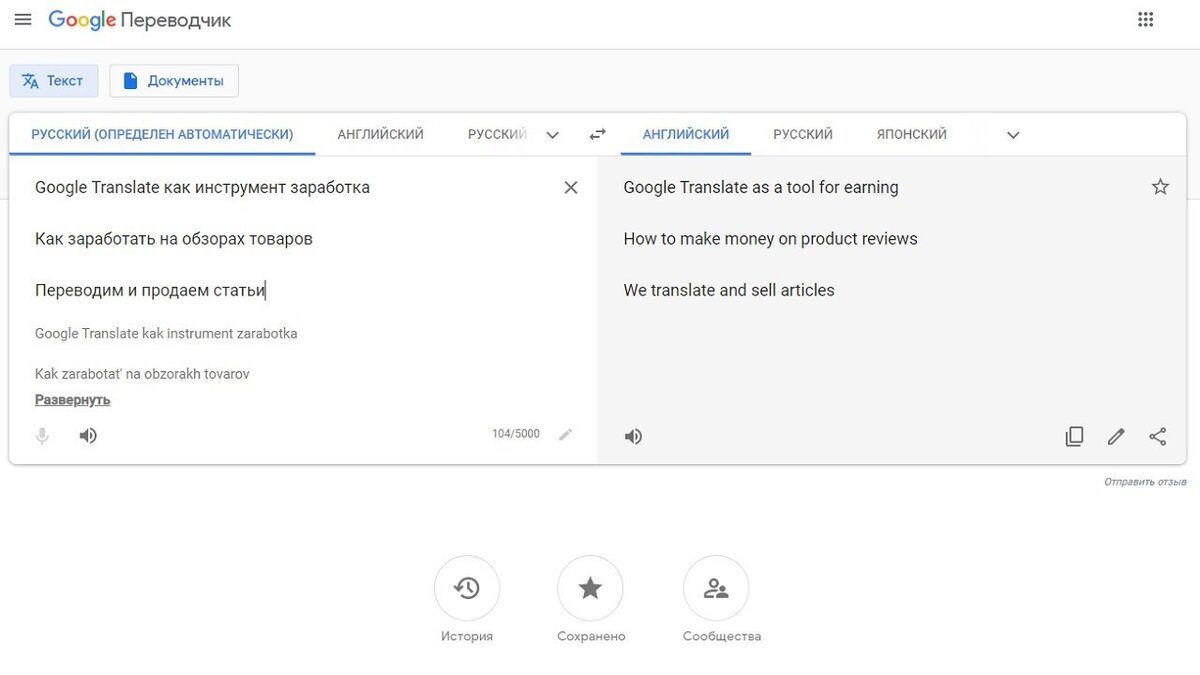Screen dimensions: 1200x675
Task: Open История round button
Action: (x=467, y=588)
